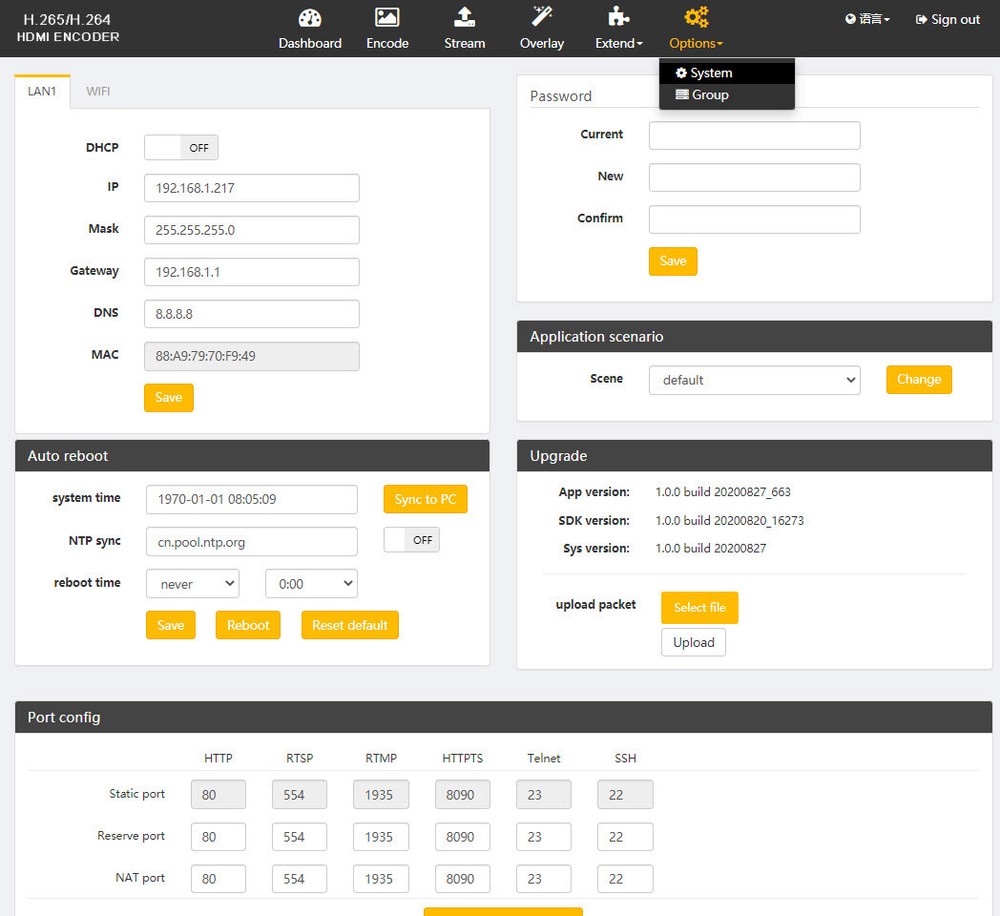Open the Stream upload icon
1000x916 pixels.
[464, 17]
